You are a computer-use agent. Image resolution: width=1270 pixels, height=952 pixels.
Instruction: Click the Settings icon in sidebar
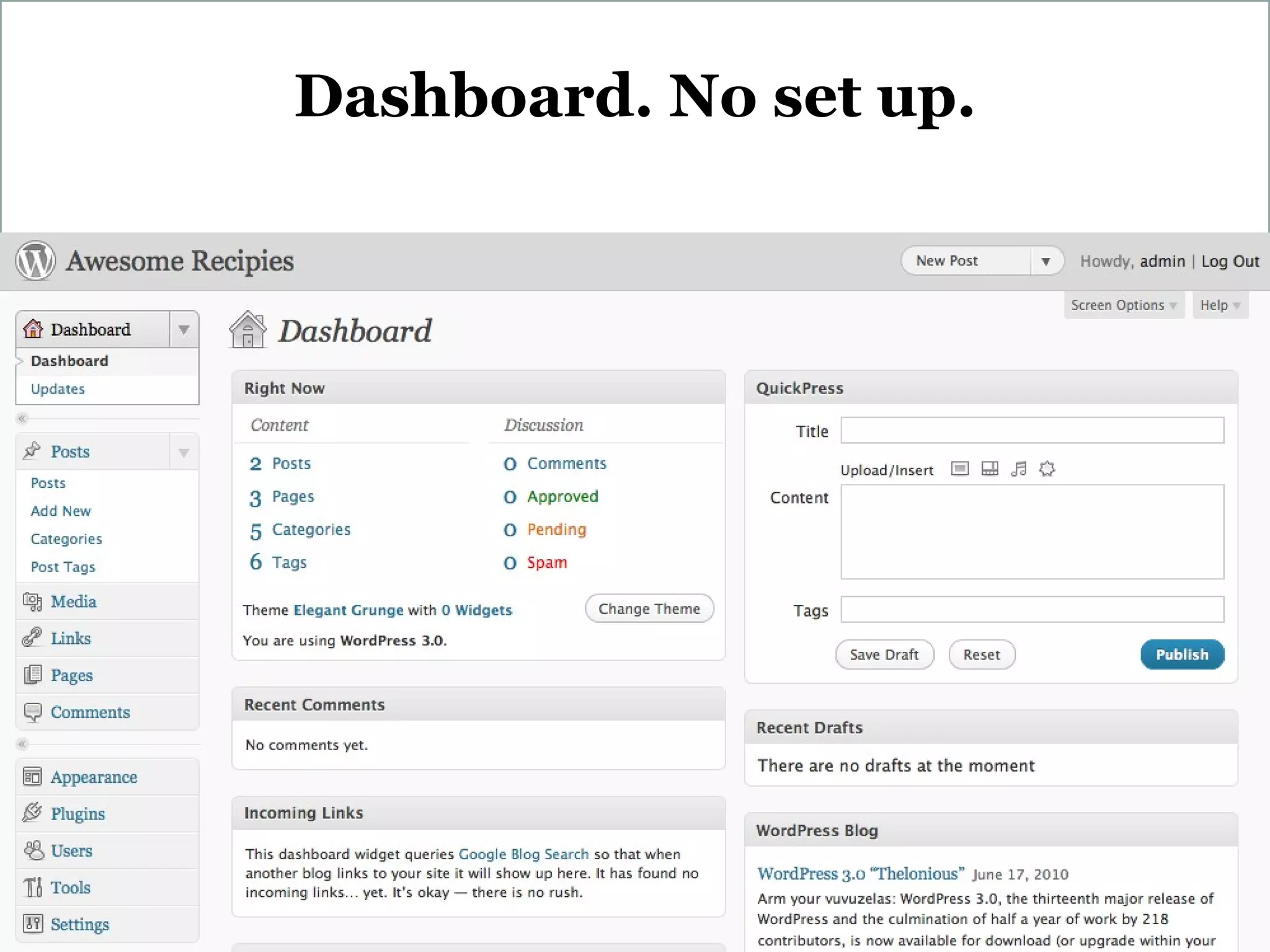coord(33,923)
